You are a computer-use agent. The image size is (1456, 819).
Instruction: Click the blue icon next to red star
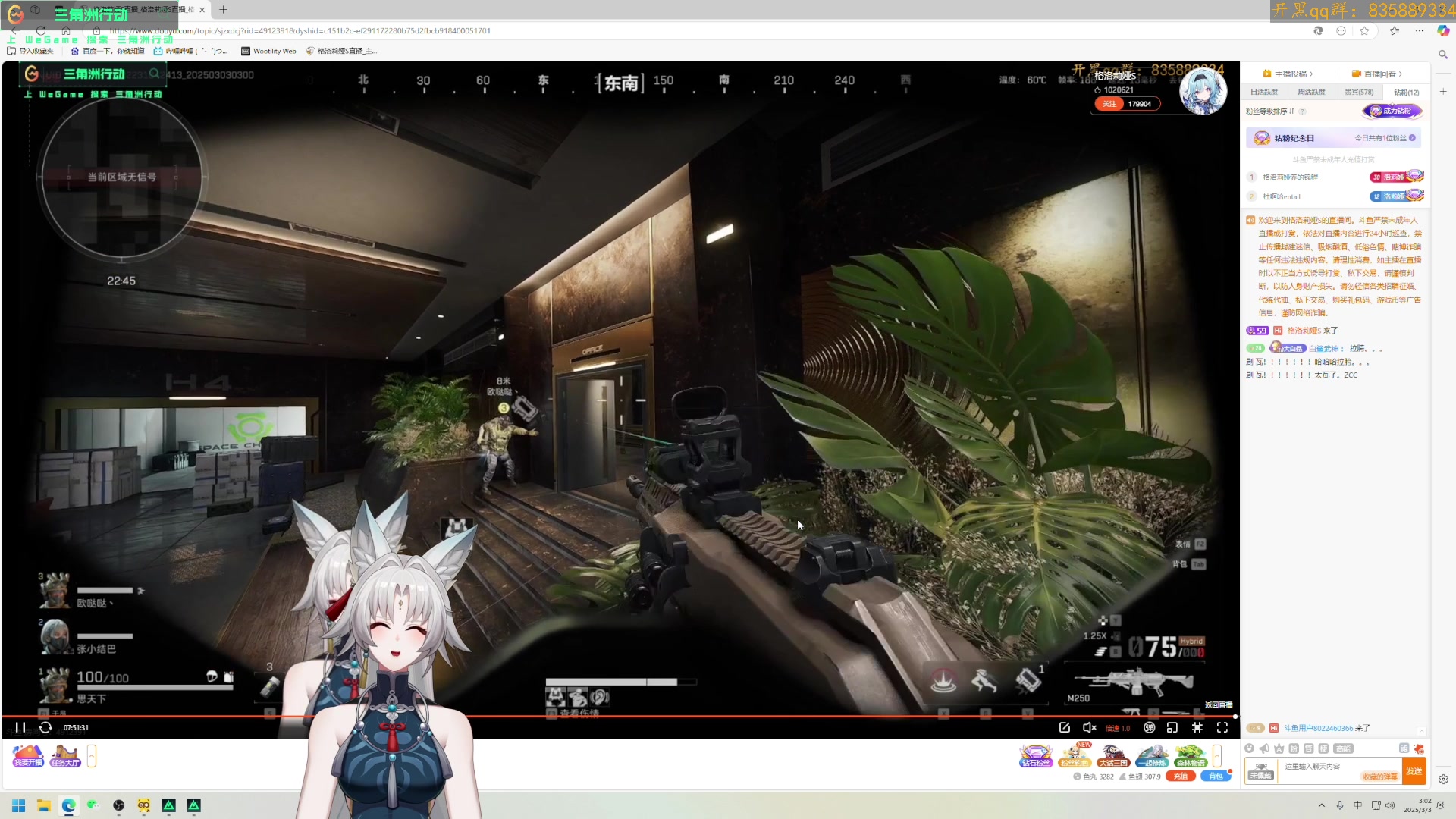click(x=1404, y=748)
